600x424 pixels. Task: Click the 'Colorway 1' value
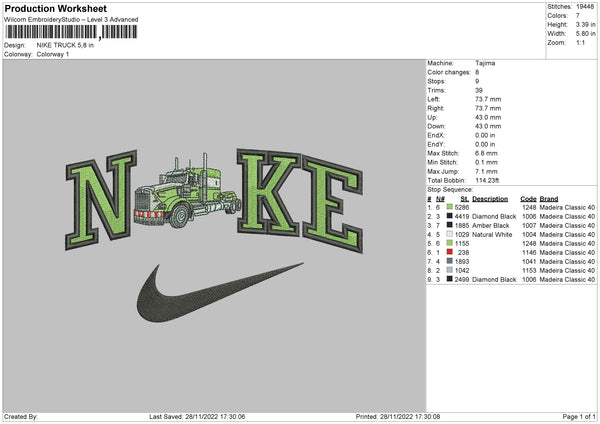point(53,54)
